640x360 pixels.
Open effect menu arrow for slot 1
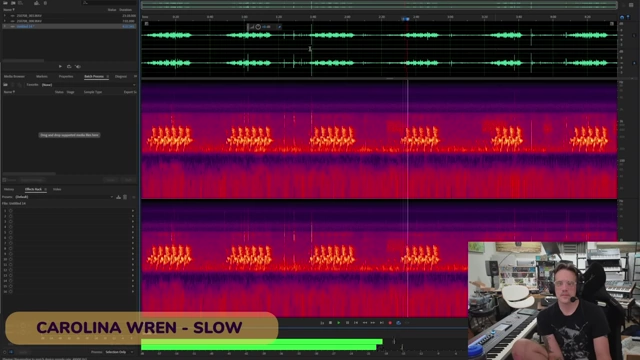pos(133,211)
